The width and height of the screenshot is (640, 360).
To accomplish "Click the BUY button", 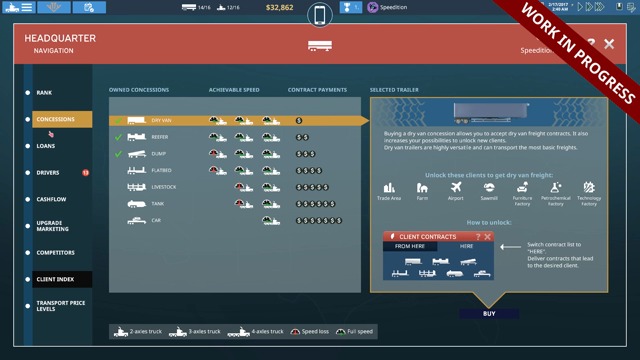I will pyautogui.click(x=489, y=313).
